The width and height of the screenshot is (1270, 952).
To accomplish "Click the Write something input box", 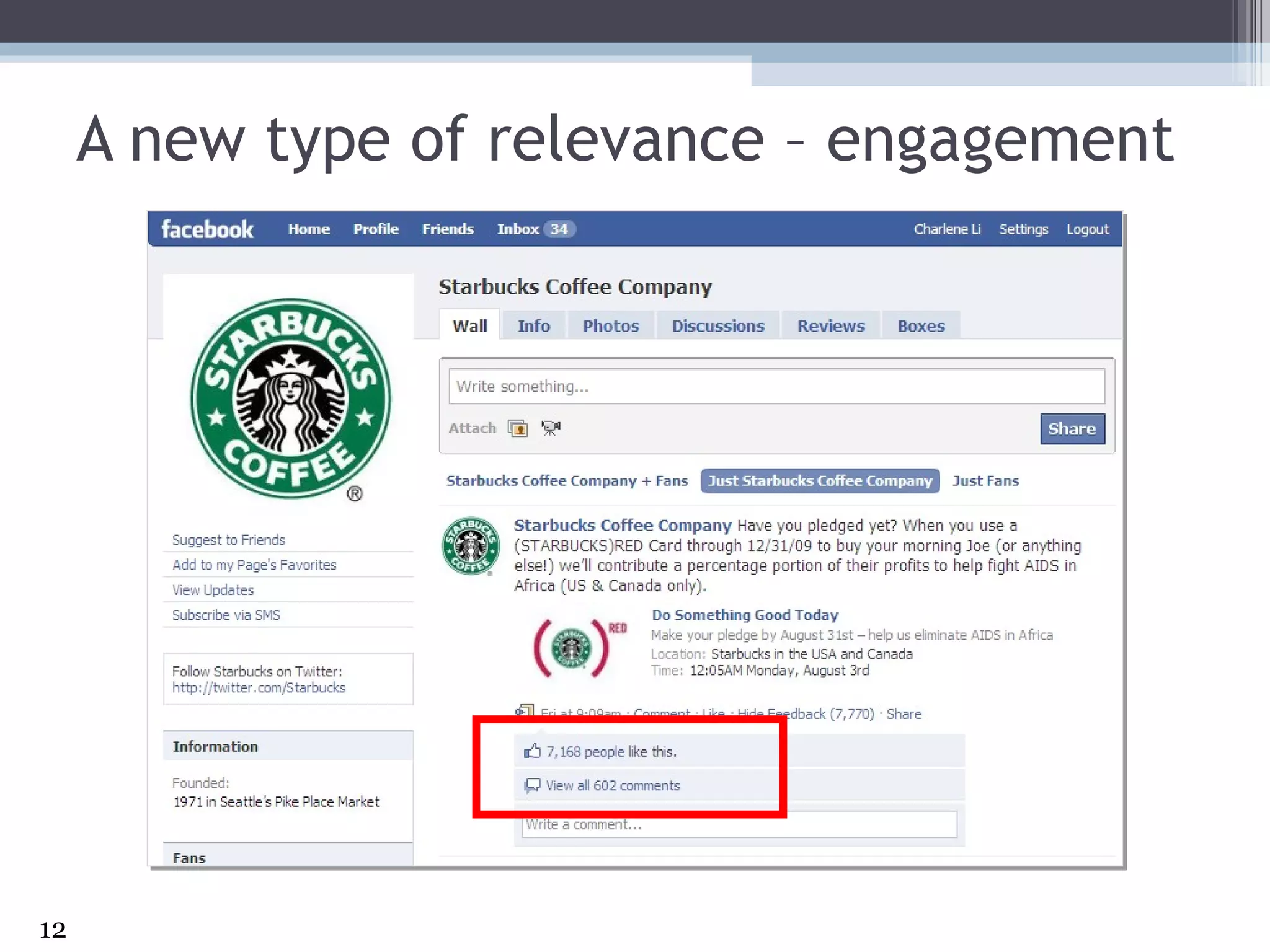I will coord(776,386).
